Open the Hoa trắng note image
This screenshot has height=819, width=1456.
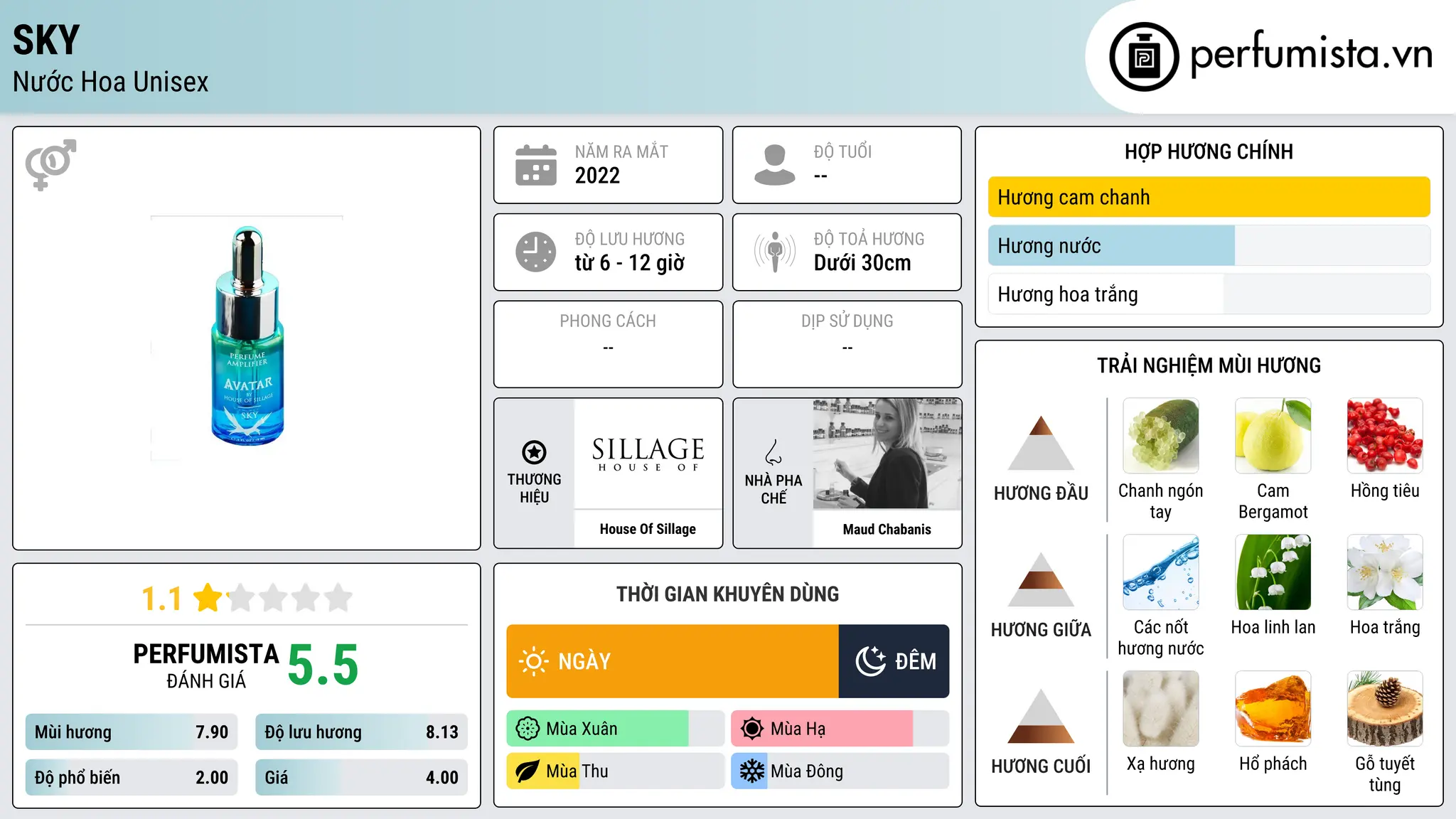click(1385, 572)
